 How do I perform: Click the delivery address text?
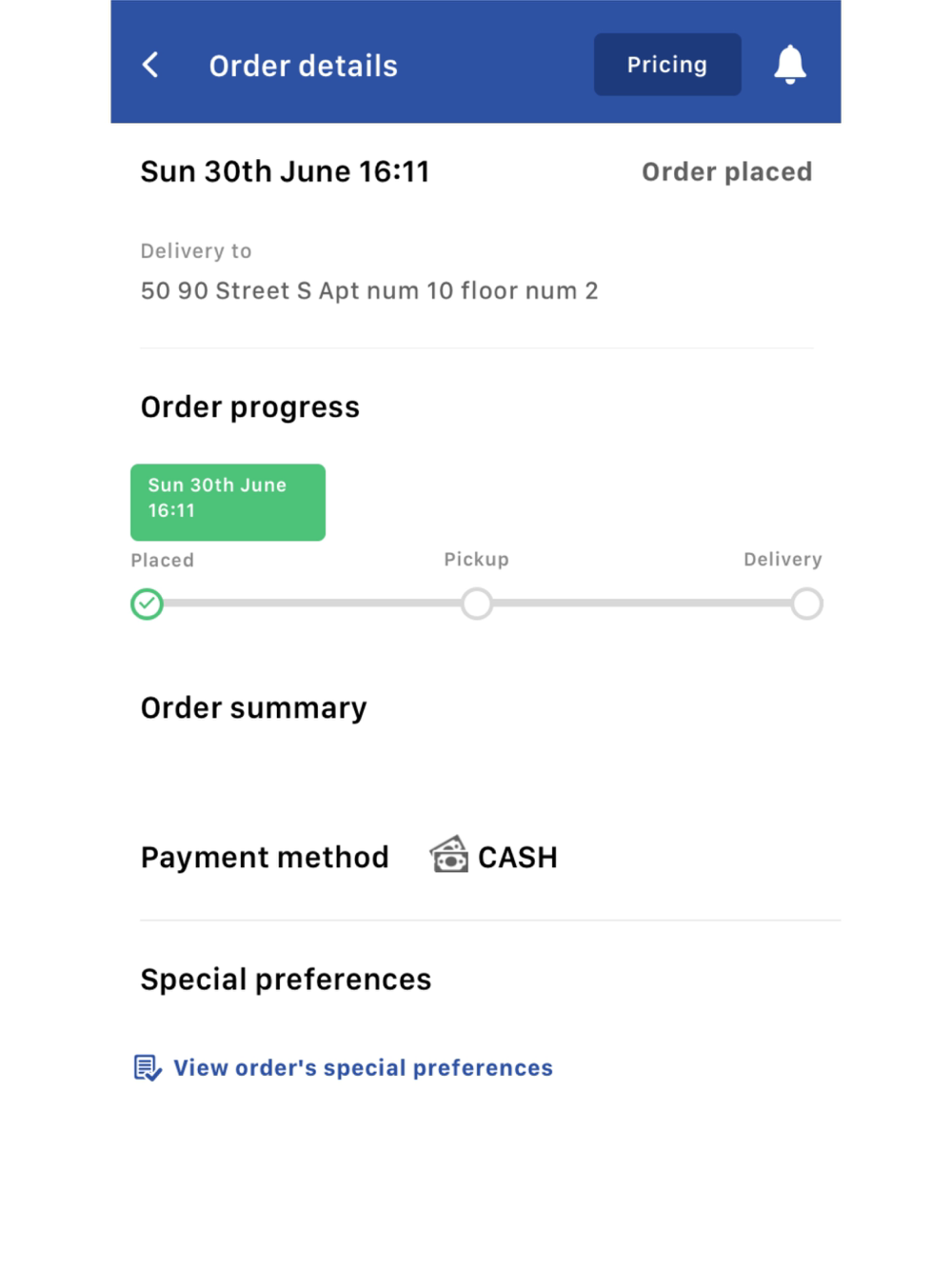point(369,291)
